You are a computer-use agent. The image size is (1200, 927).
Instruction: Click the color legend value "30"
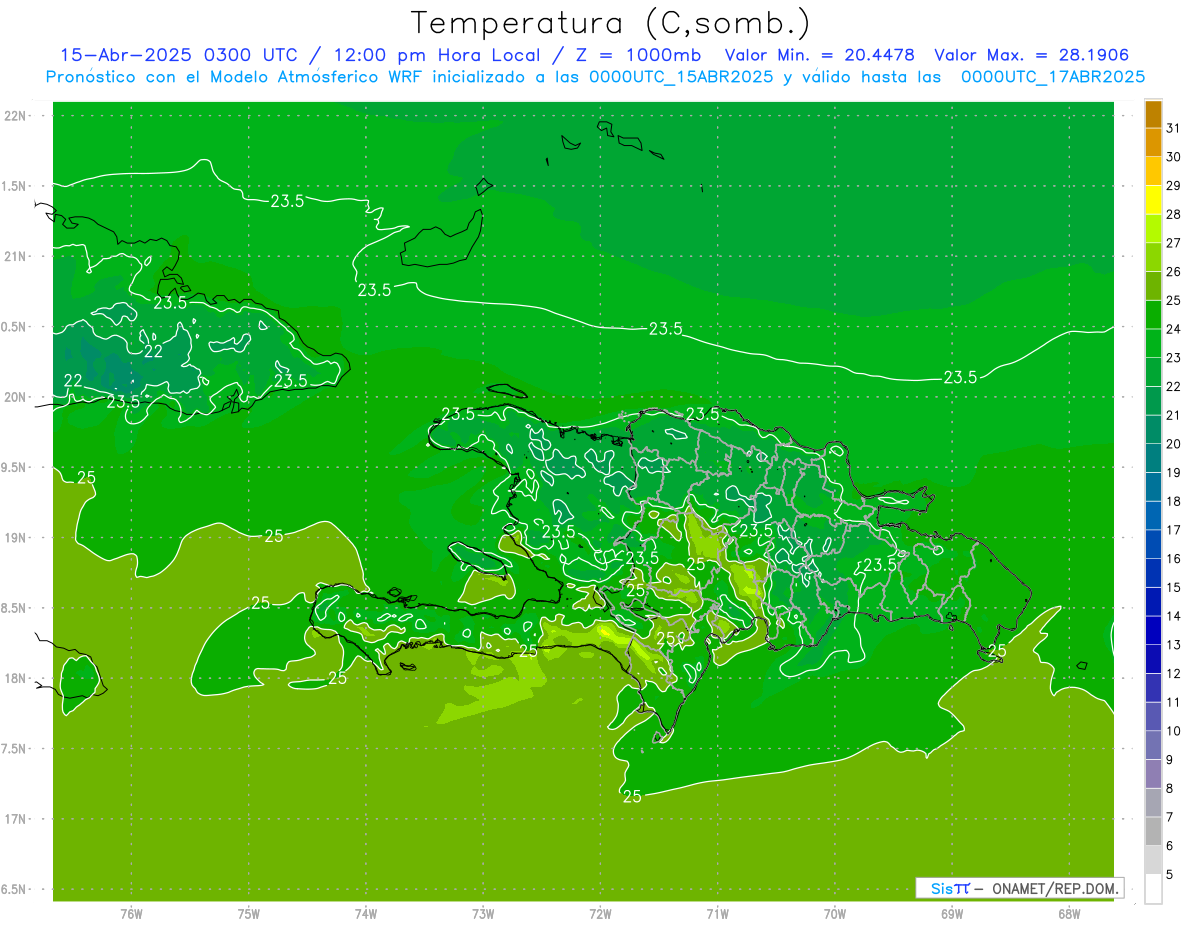[1174, 157]
